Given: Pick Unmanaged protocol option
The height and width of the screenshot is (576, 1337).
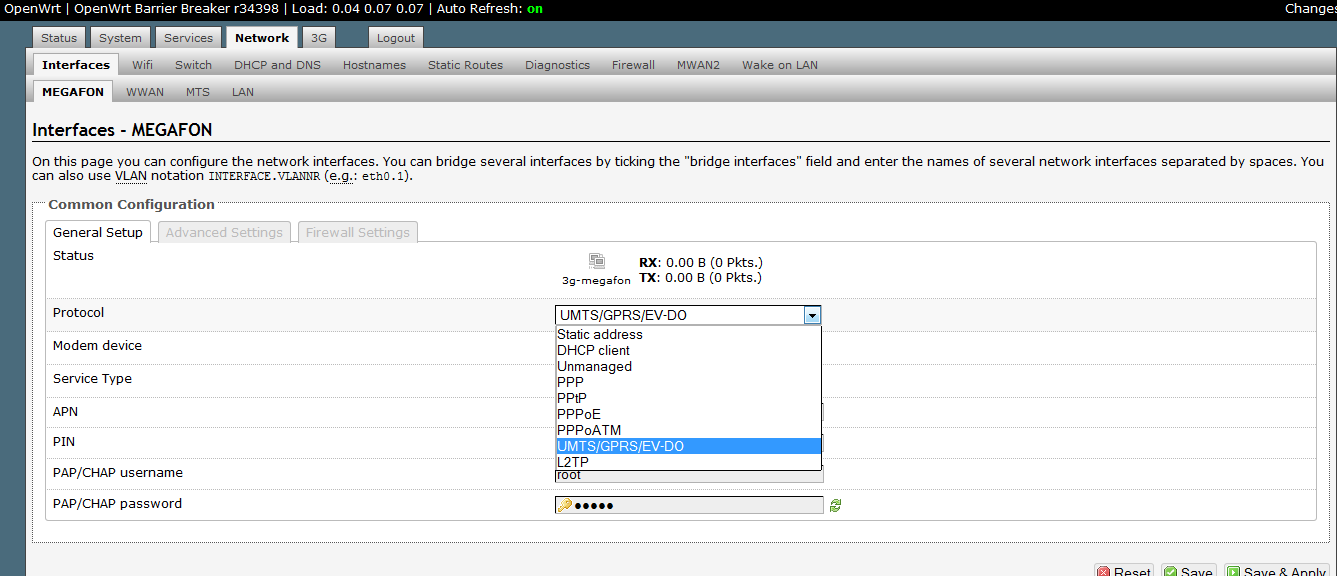Looking at the screenshot, I should tap(688, 367).
